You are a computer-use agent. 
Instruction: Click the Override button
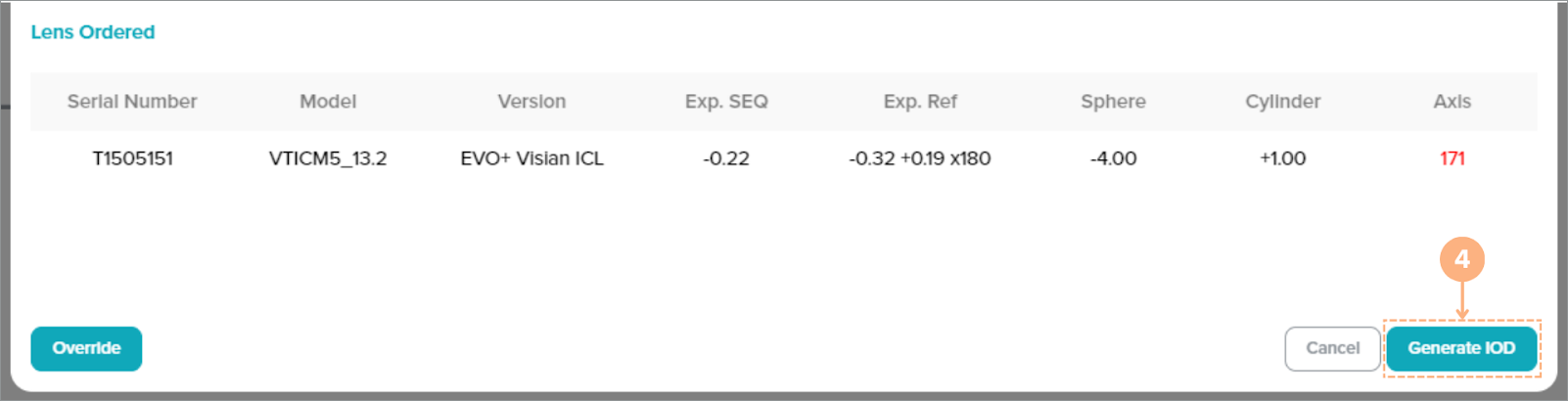tap(86, 348)
